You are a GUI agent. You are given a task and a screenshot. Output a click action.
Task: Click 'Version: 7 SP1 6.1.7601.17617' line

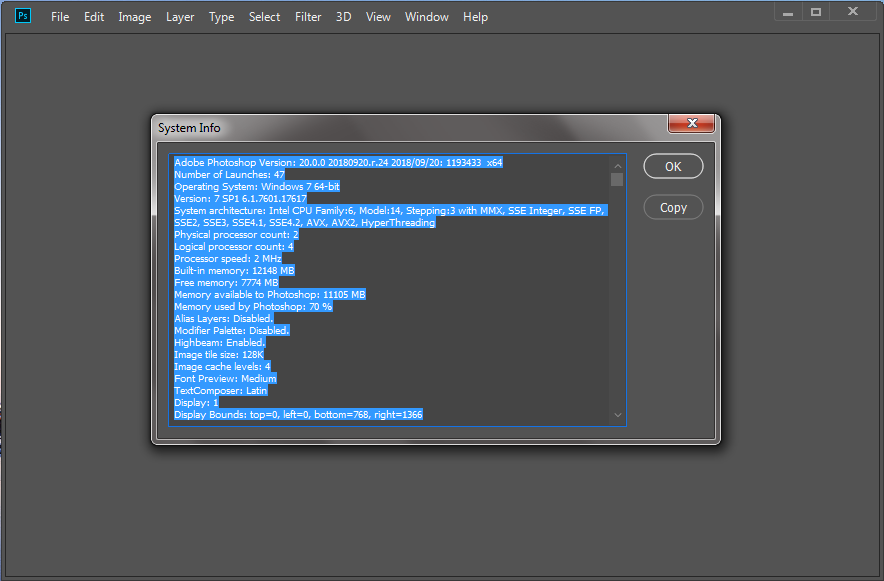[240, 198]
